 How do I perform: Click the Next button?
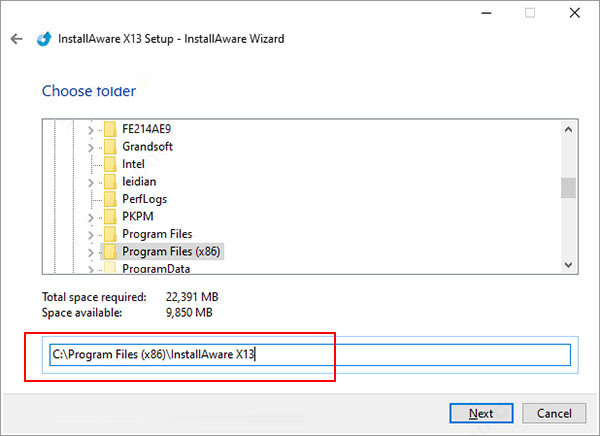click(x=481, y=413)
